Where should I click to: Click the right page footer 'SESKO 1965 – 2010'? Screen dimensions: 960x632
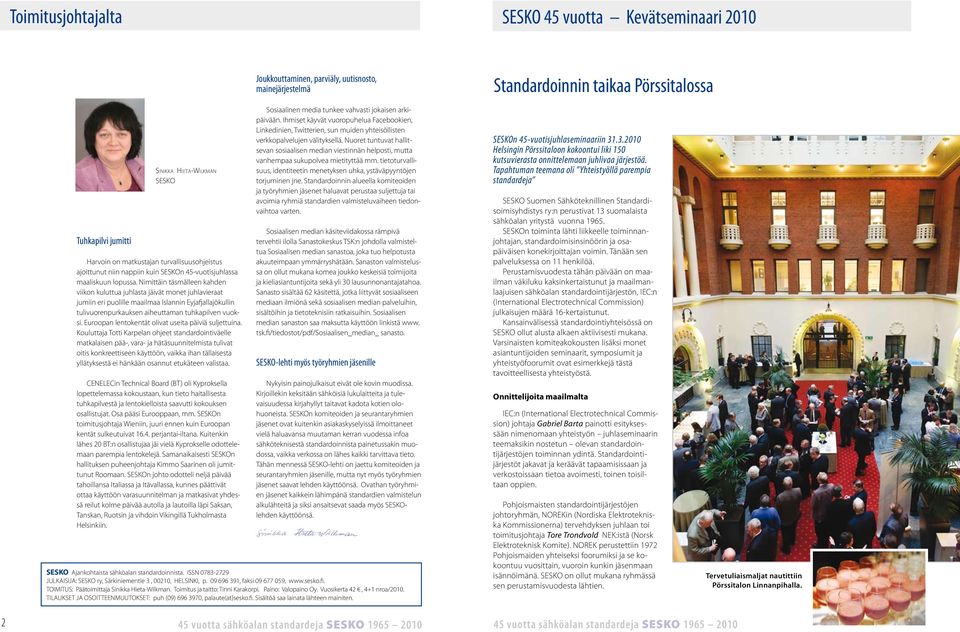tap(689, 625)
